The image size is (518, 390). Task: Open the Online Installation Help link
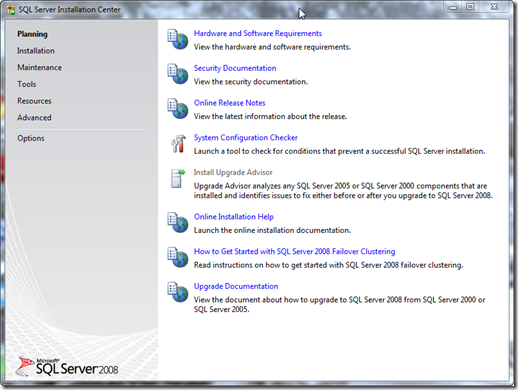coord(234,217)
